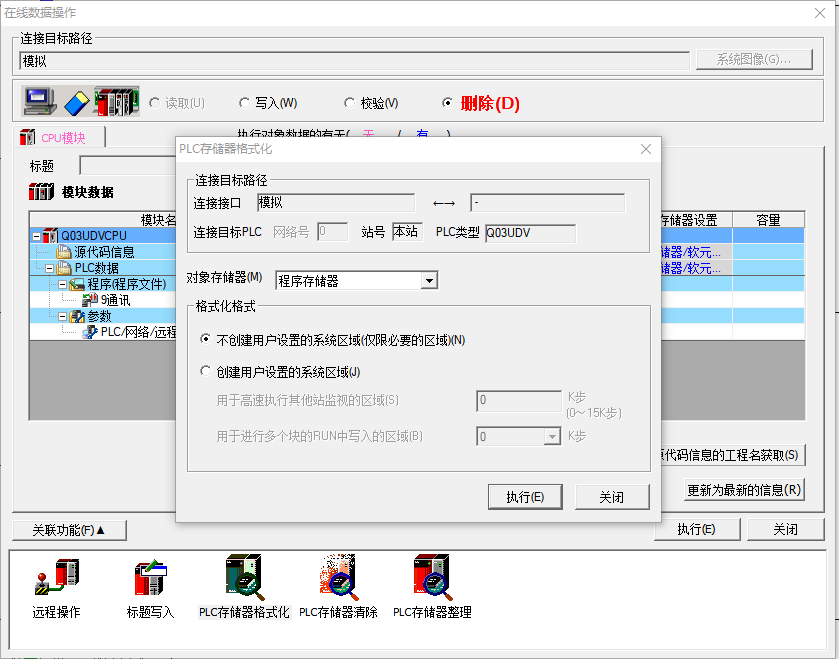Click the 模块数据 module data icon

click(41, 192)
